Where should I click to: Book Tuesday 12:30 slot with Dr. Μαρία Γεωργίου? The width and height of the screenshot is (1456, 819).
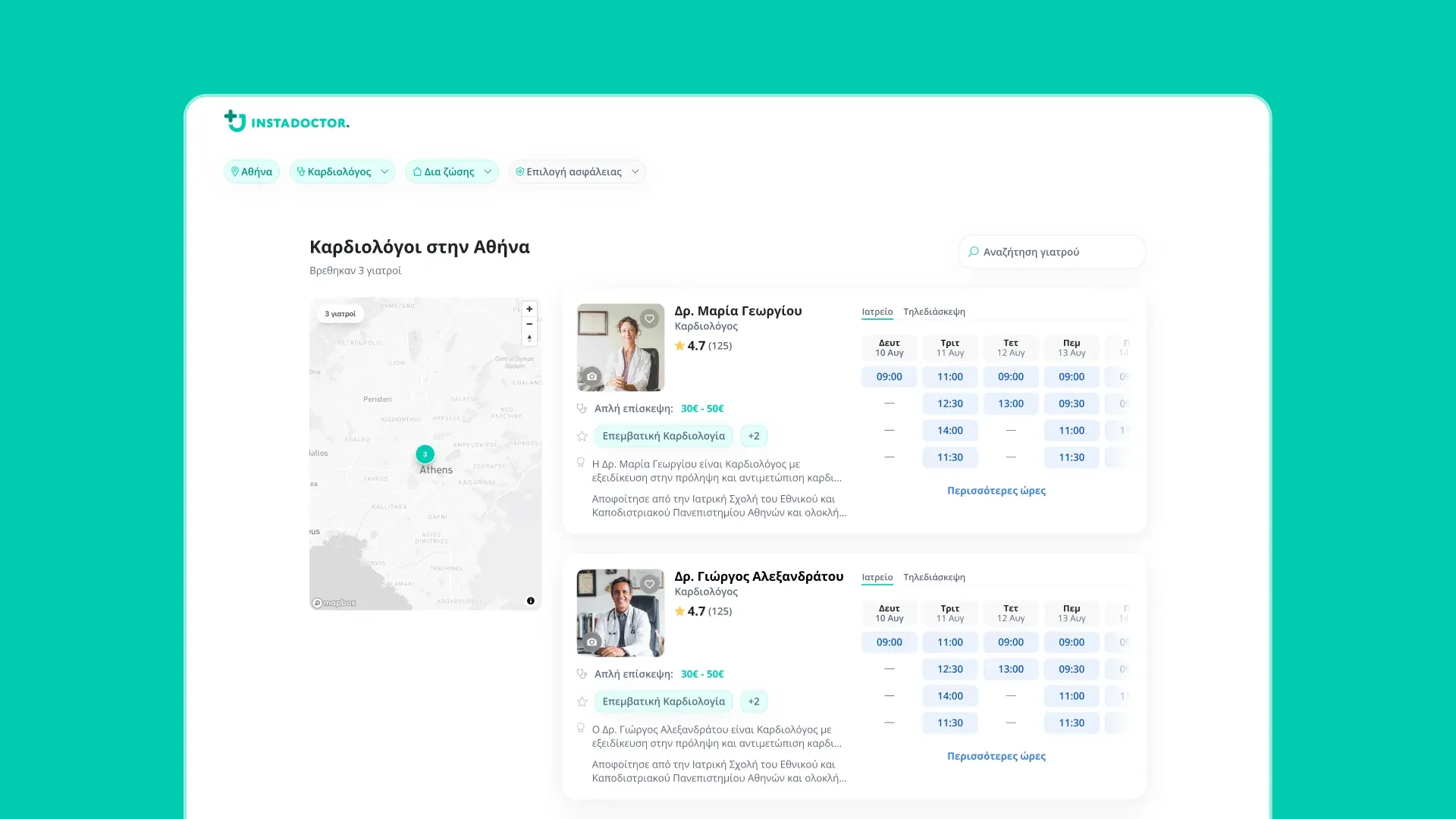(950, 403)
